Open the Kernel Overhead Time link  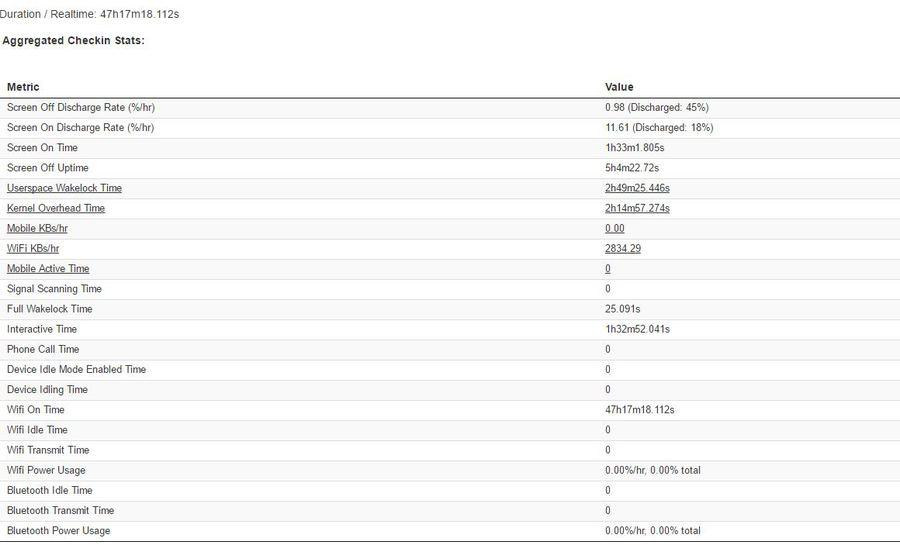click(56, 208)
